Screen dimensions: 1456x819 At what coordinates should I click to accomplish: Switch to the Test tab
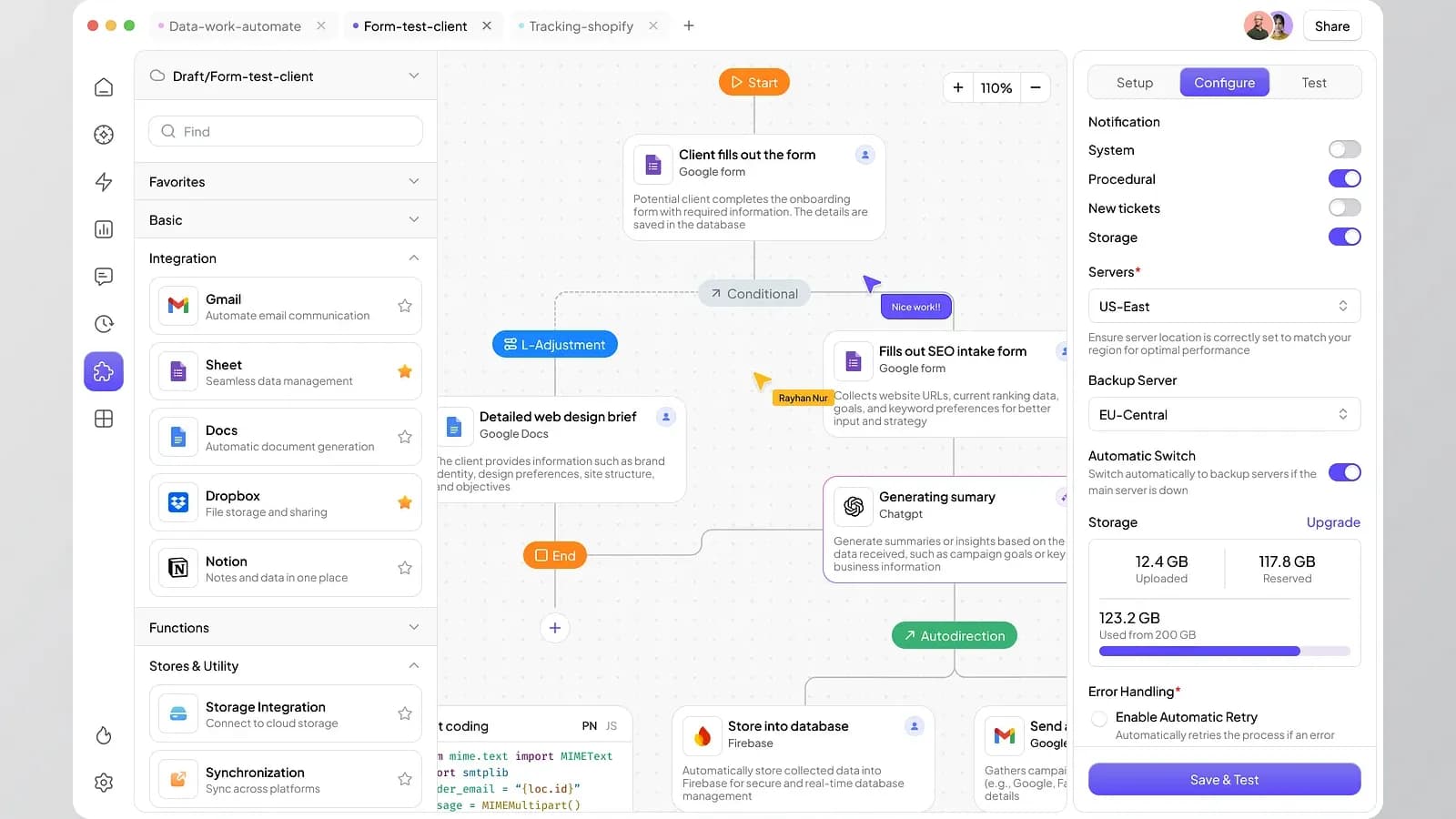coord(1314,83)
